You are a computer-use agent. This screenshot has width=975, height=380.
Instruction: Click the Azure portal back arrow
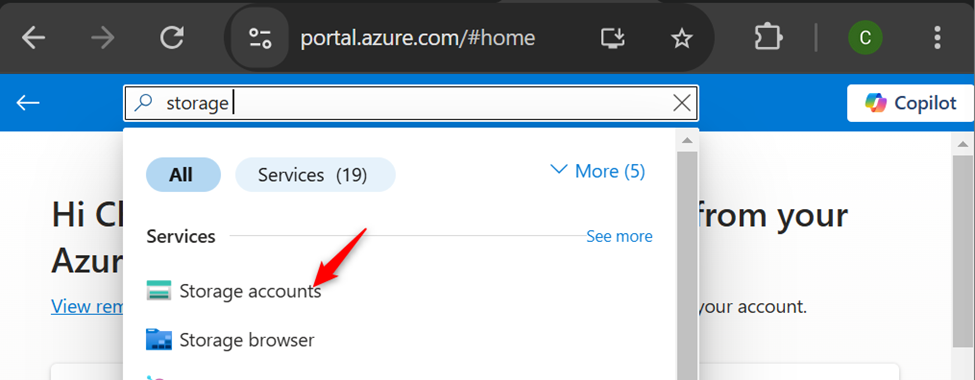pos(28,103)
